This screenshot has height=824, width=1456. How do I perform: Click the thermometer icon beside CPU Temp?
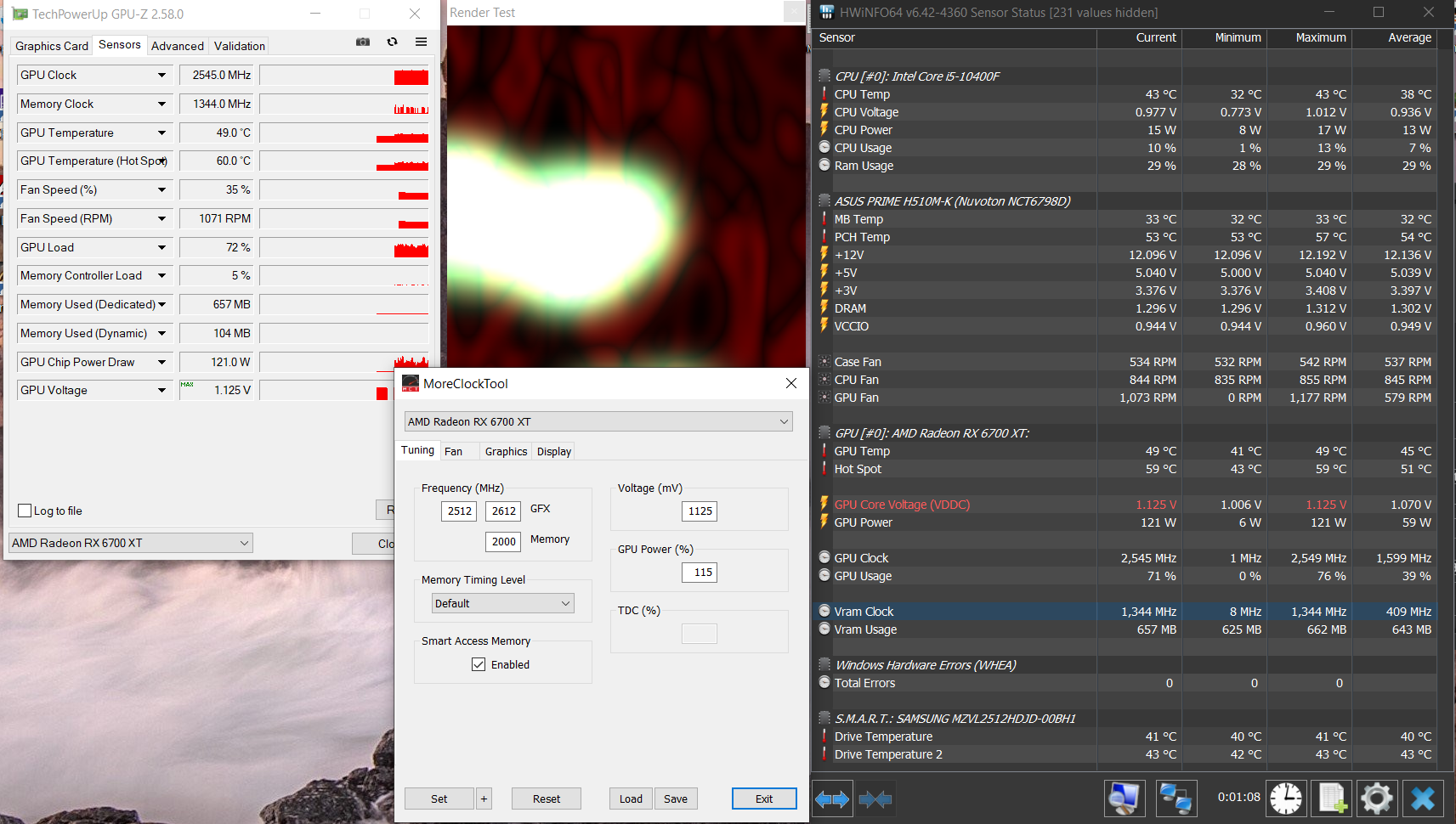[824, 94]
